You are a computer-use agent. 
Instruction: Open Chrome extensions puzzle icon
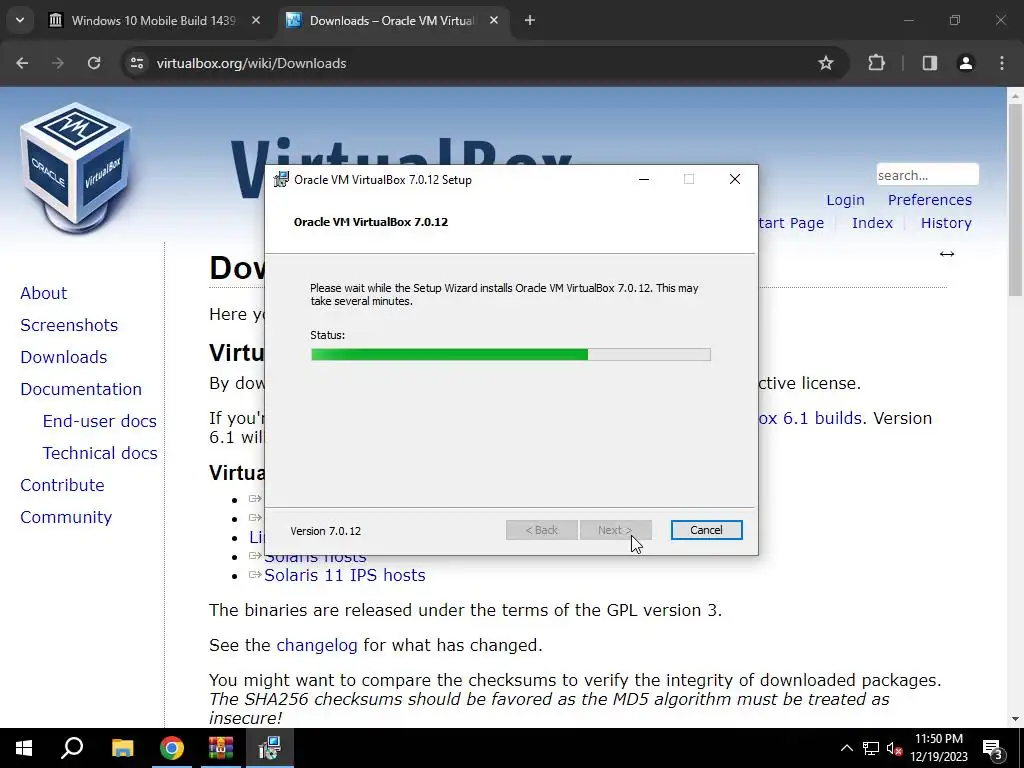[876, 63]
